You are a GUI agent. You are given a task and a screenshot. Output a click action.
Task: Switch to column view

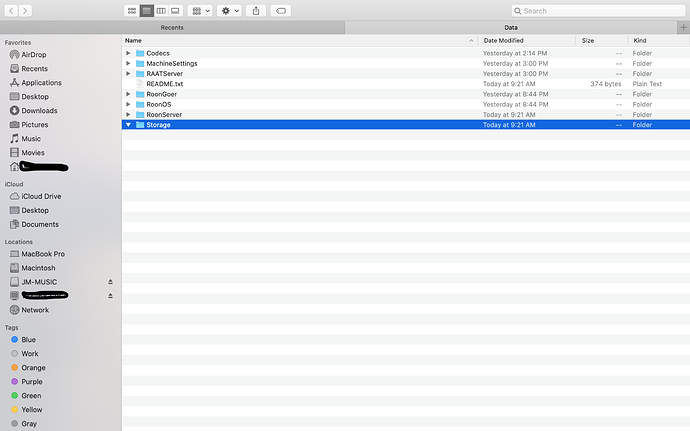click(x=161, y=11)
